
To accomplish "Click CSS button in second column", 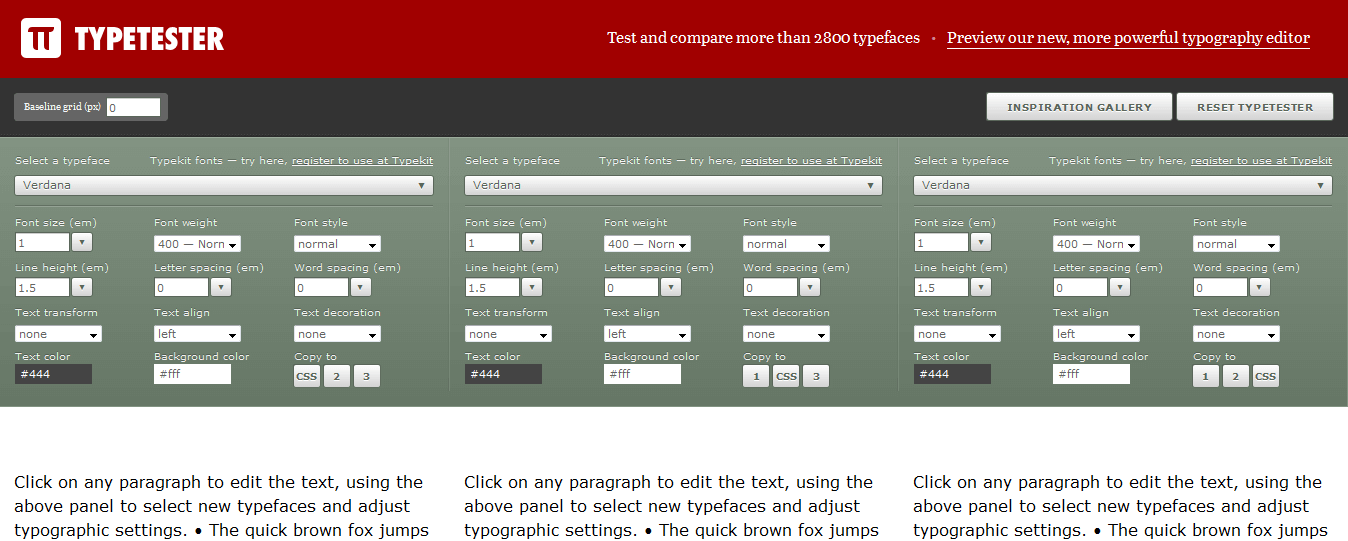I will pos(786,377).
